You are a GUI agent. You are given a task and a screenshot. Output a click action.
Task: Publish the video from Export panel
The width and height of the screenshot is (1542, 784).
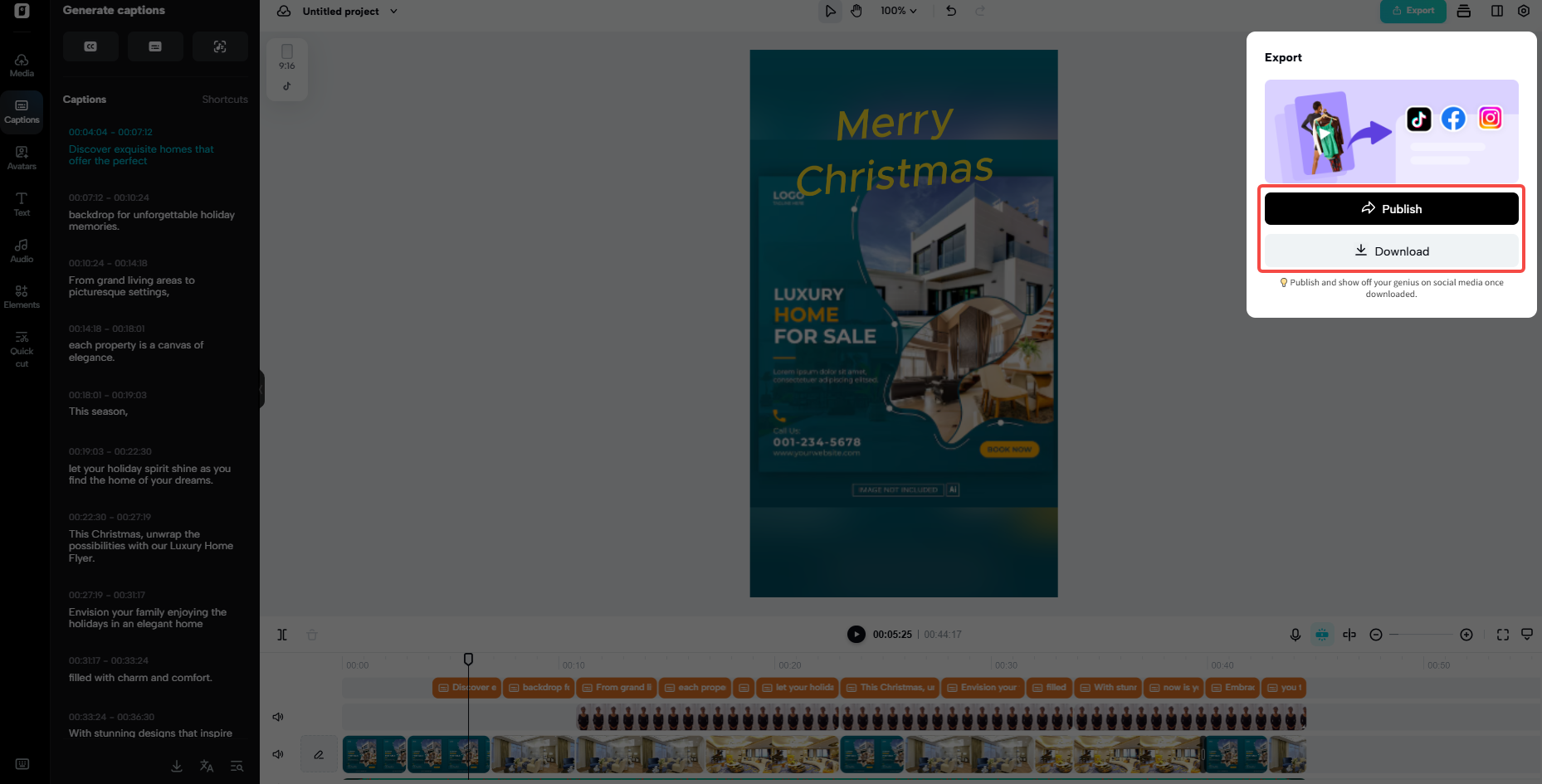tap(1391, 208)
